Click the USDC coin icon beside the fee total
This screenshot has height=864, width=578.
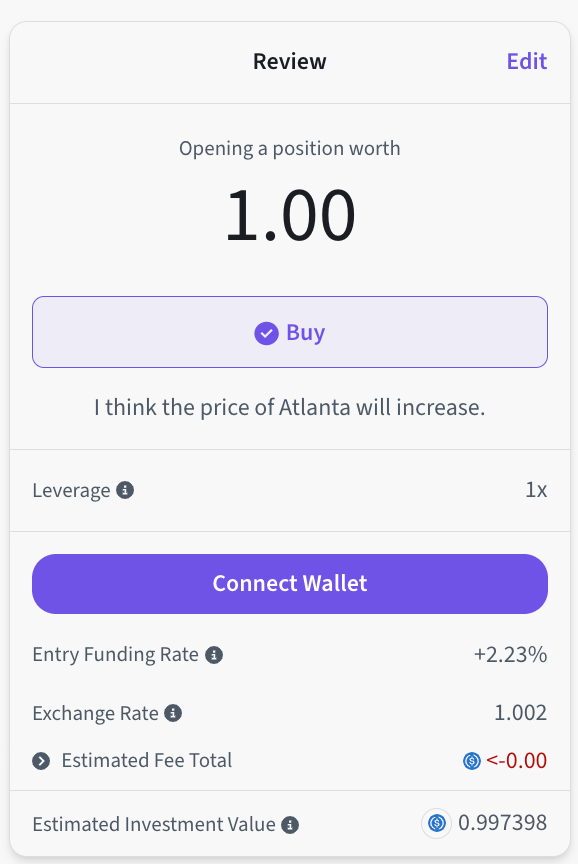pos(472,761)
